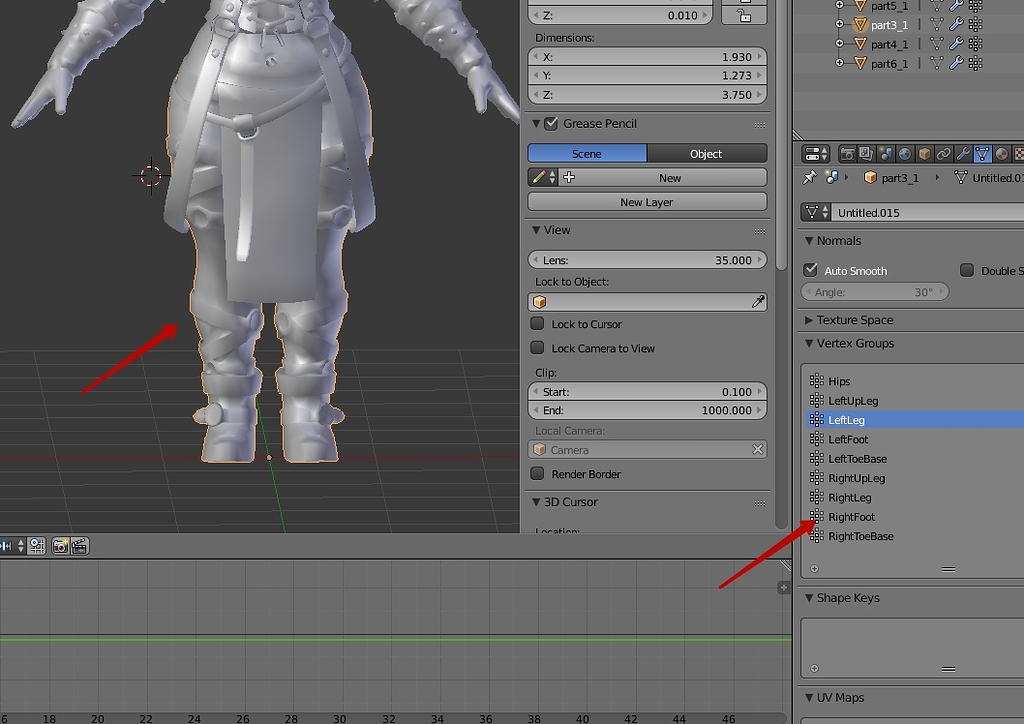Switch grease pencil source to Scene

[587, 153]
